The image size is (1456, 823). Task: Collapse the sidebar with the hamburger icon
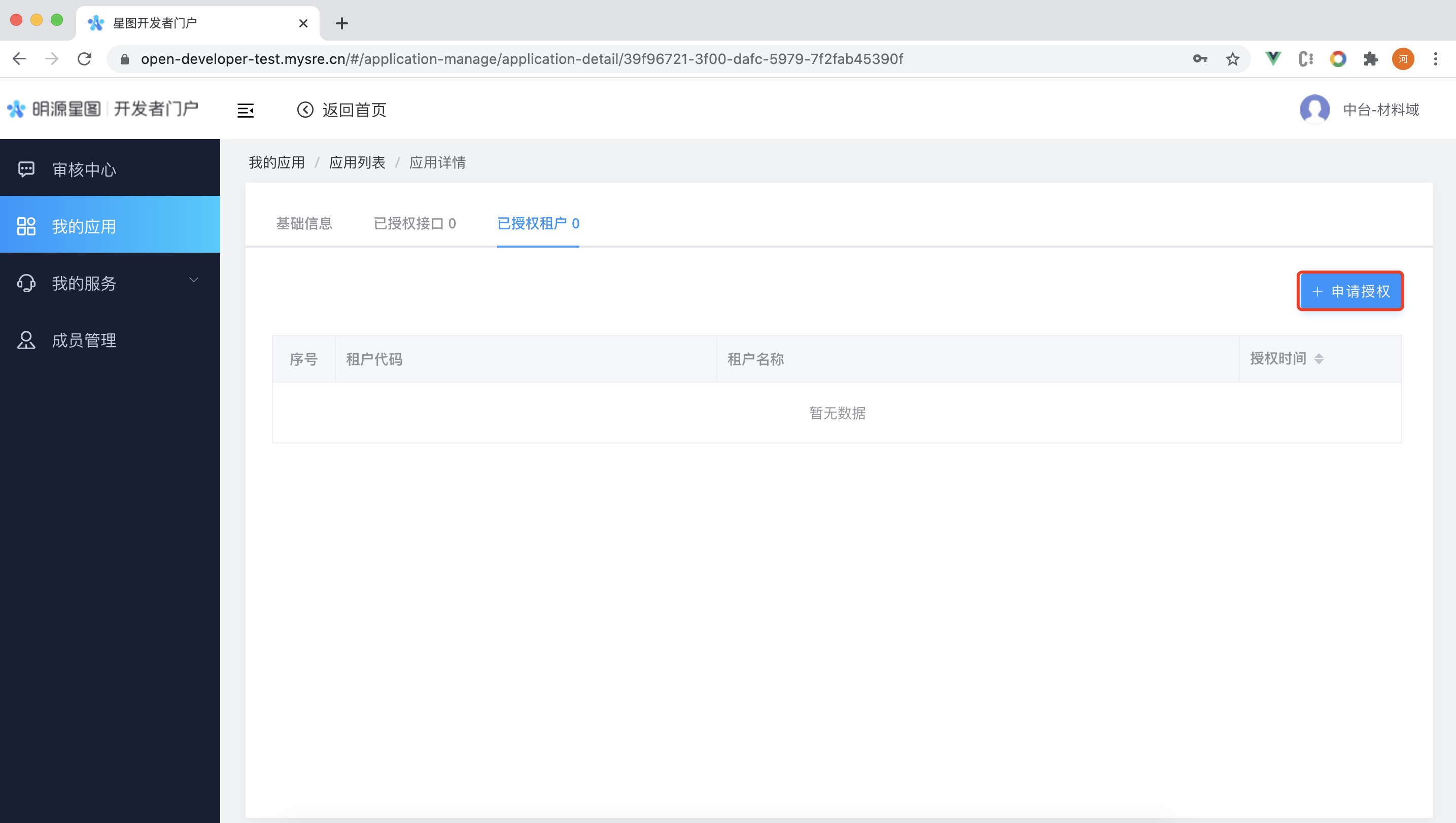(x=246, y=110)
